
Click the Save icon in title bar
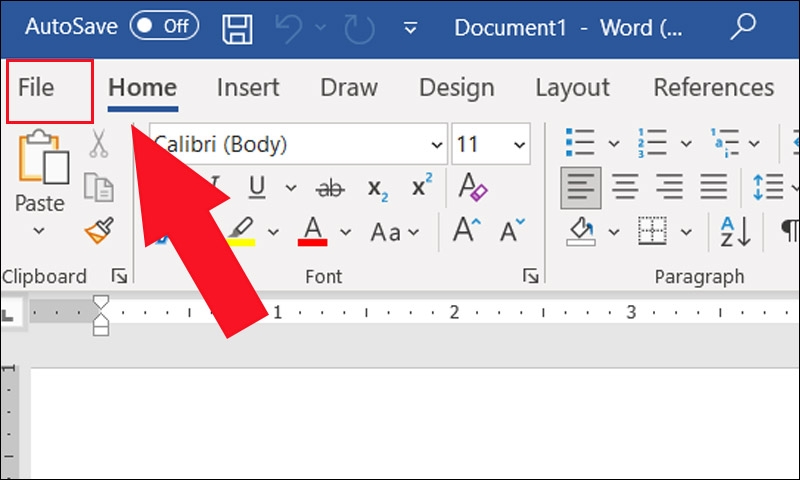[237, 29]
